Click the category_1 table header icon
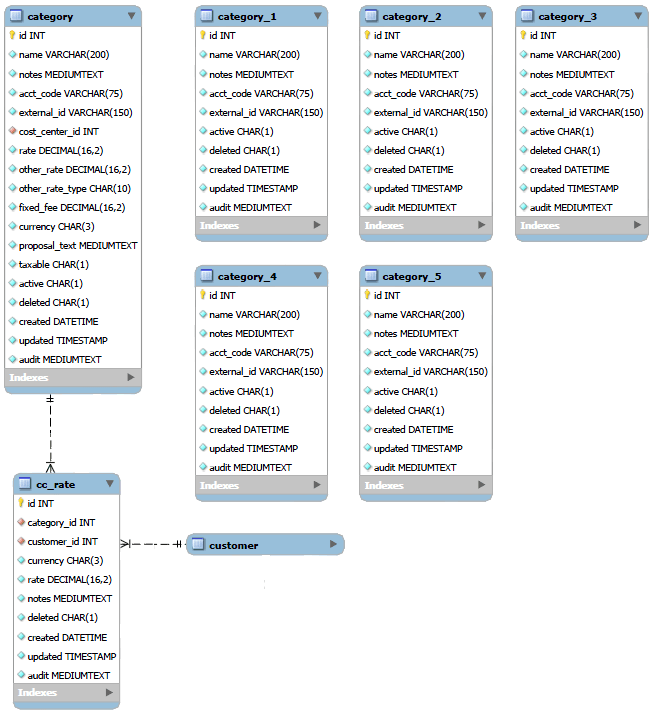652x712 pixels. coord(206,16)
